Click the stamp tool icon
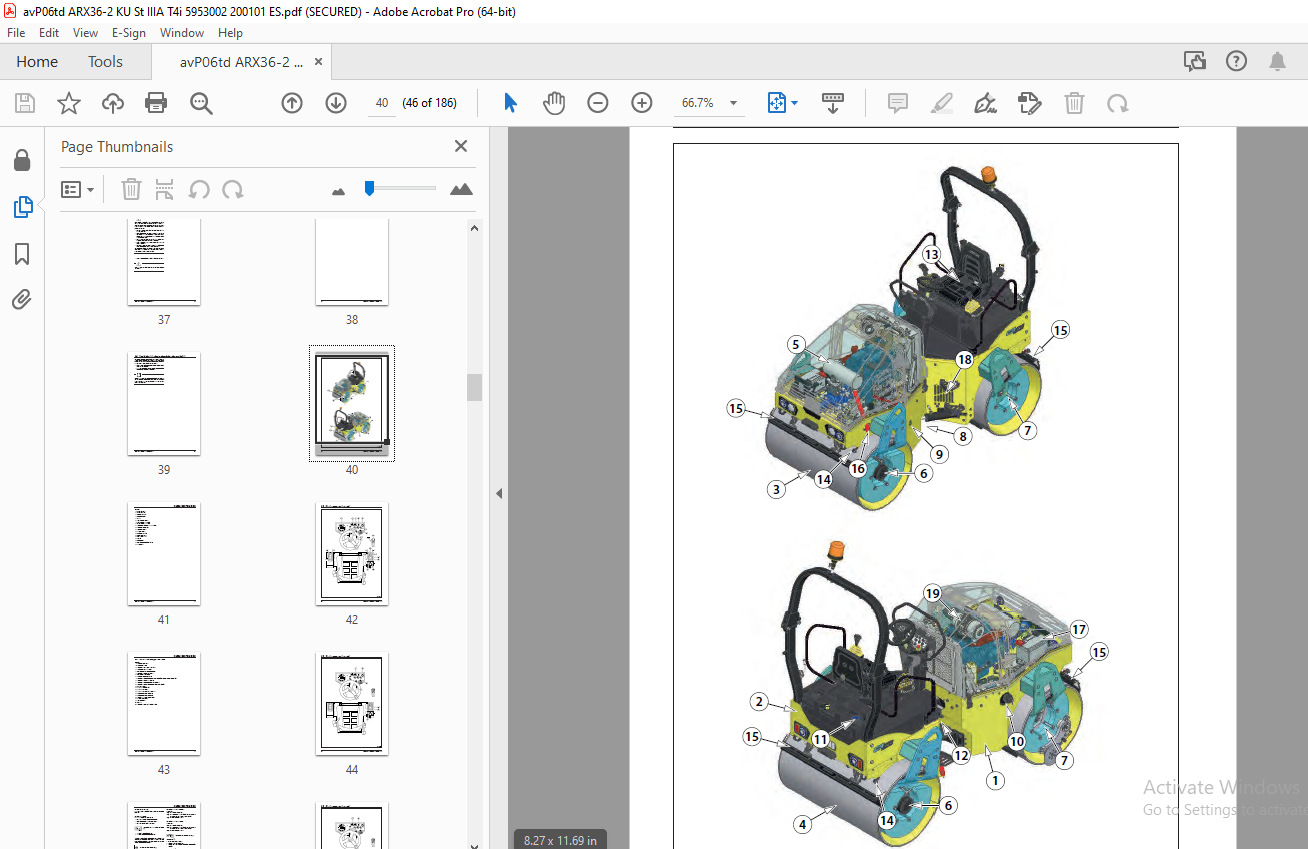Viewport: 1308px width, 849px height. coord(1030,103)
